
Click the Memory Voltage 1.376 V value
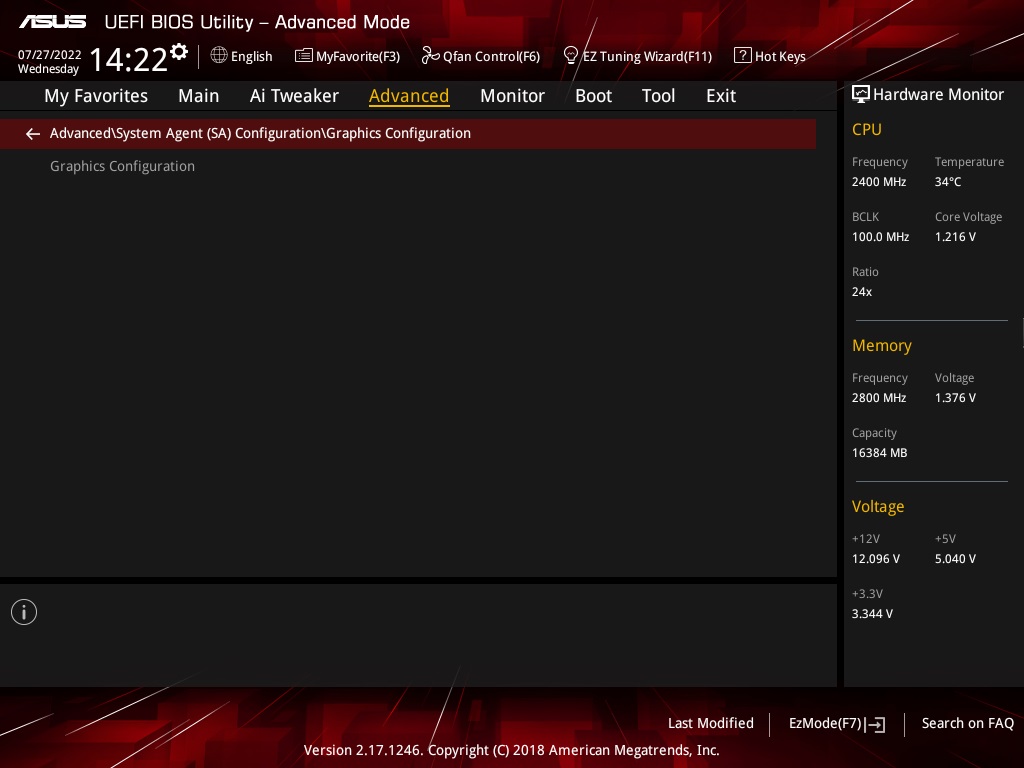[955, 398]
